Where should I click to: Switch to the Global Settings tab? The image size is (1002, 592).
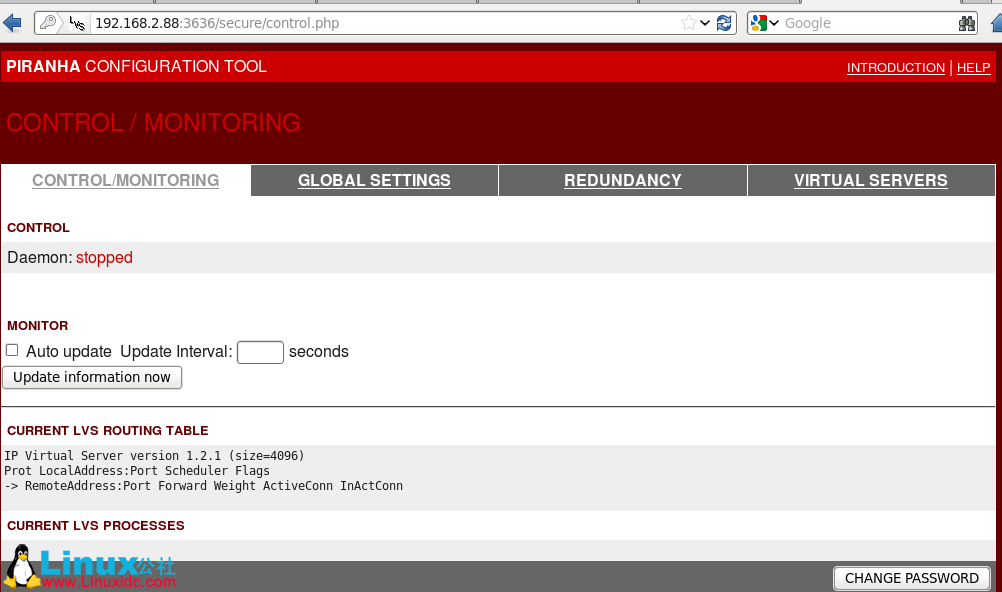point(374,181)
